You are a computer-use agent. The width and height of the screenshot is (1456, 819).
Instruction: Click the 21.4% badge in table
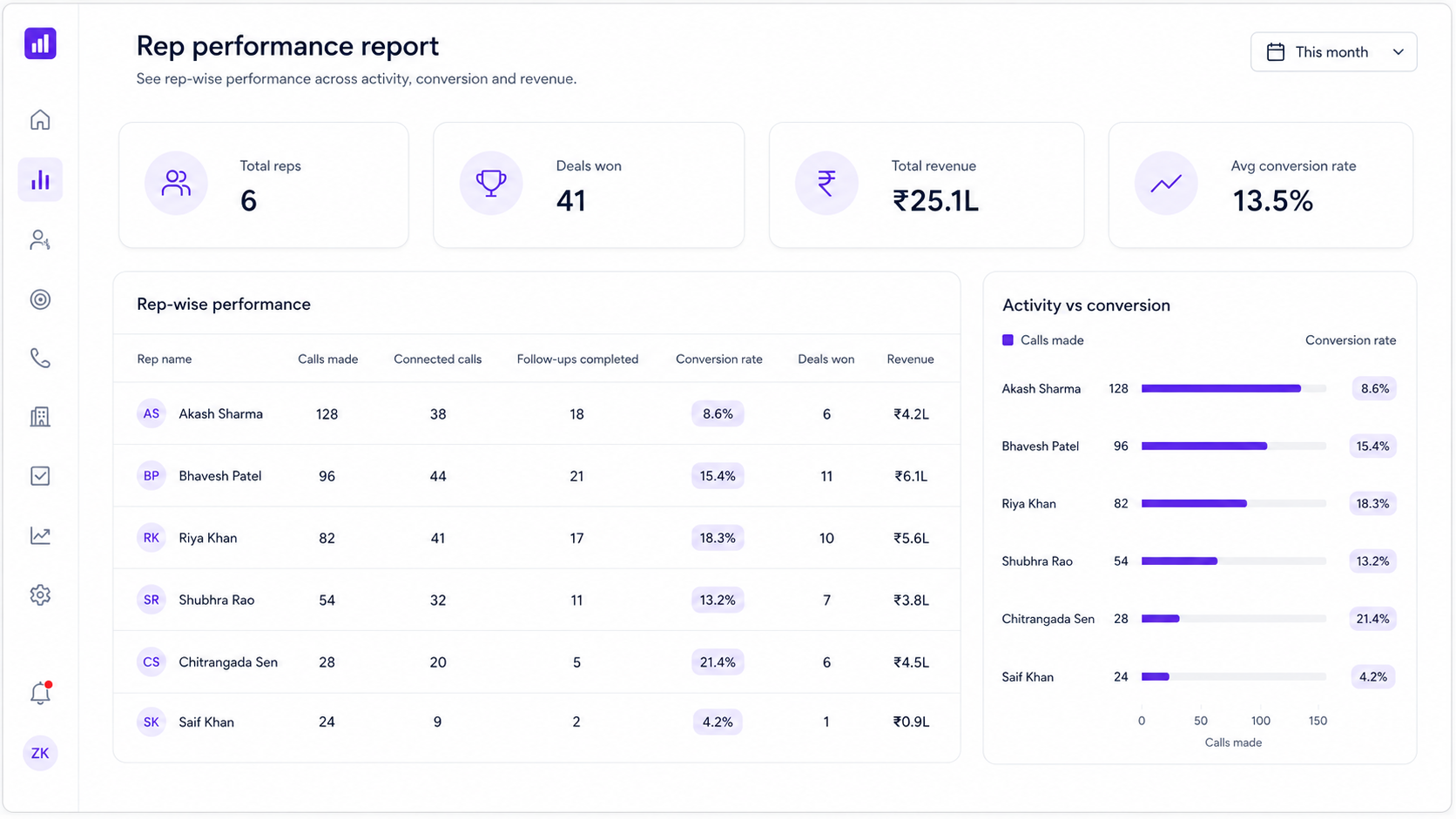click(718, 662)
